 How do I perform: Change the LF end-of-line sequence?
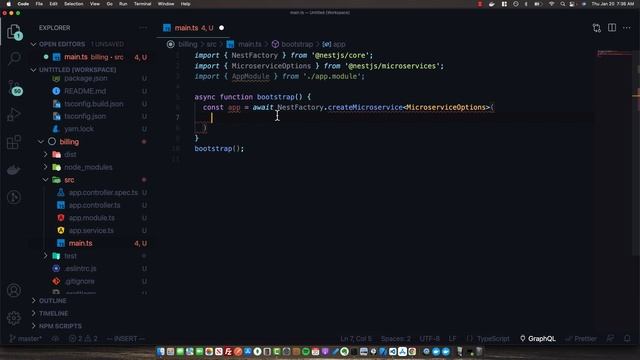452,338
